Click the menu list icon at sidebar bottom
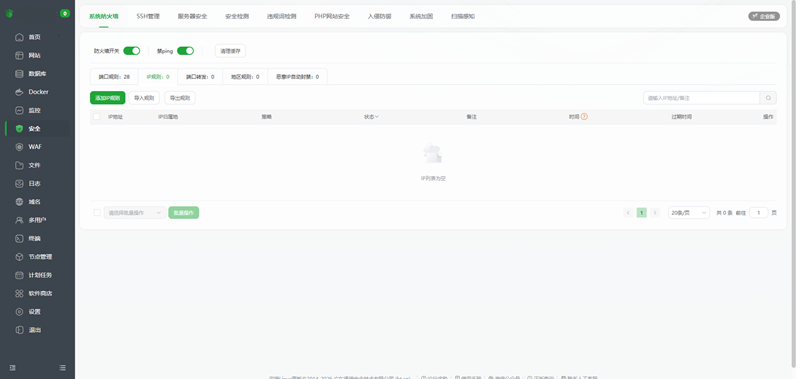 click(x=62, y=368)
